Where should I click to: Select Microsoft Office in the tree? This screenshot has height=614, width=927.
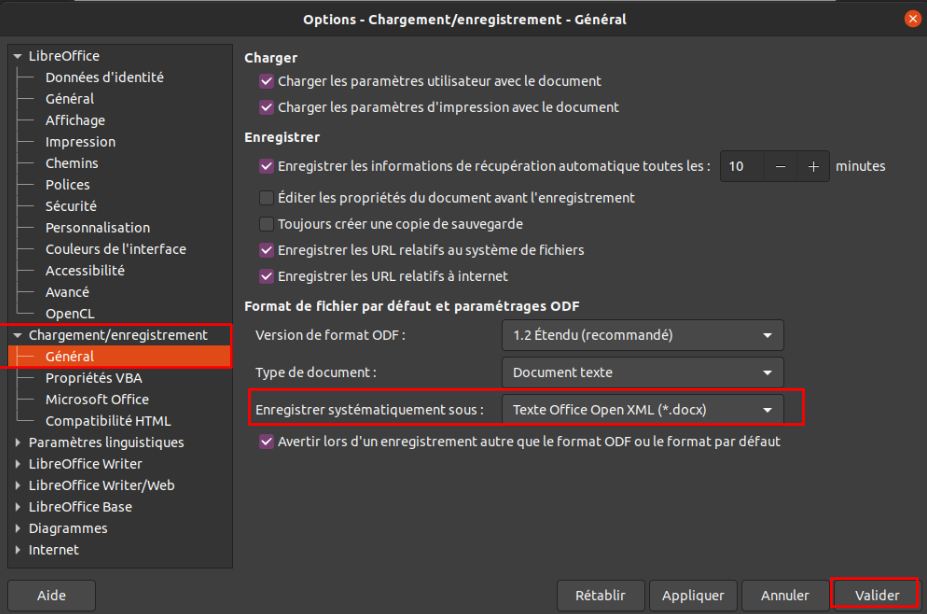tap(97, 399)
